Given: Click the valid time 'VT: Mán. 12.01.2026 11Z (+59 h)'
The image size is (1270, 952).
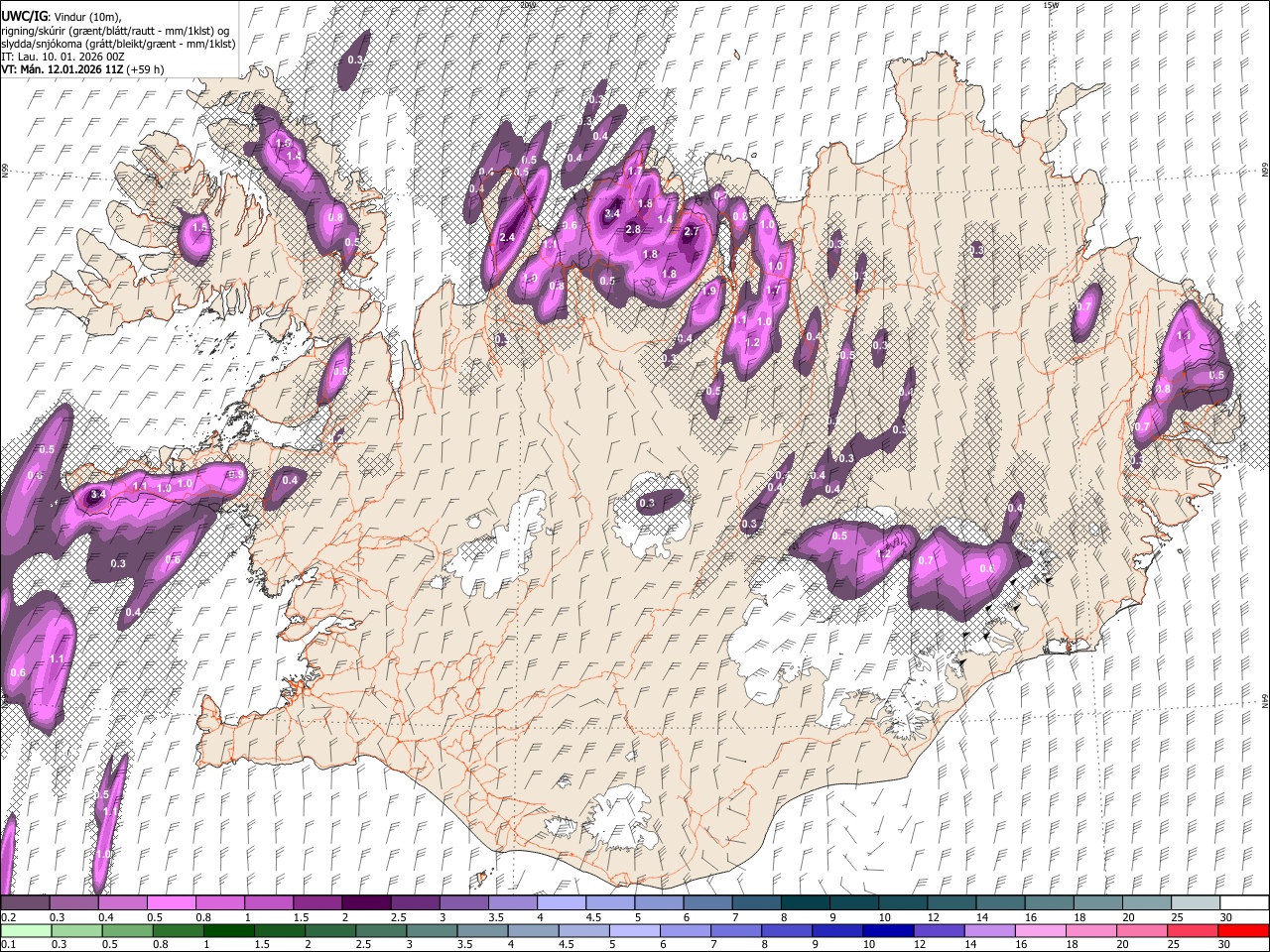Looking at the screenshot, I should (x=82, y=69).
